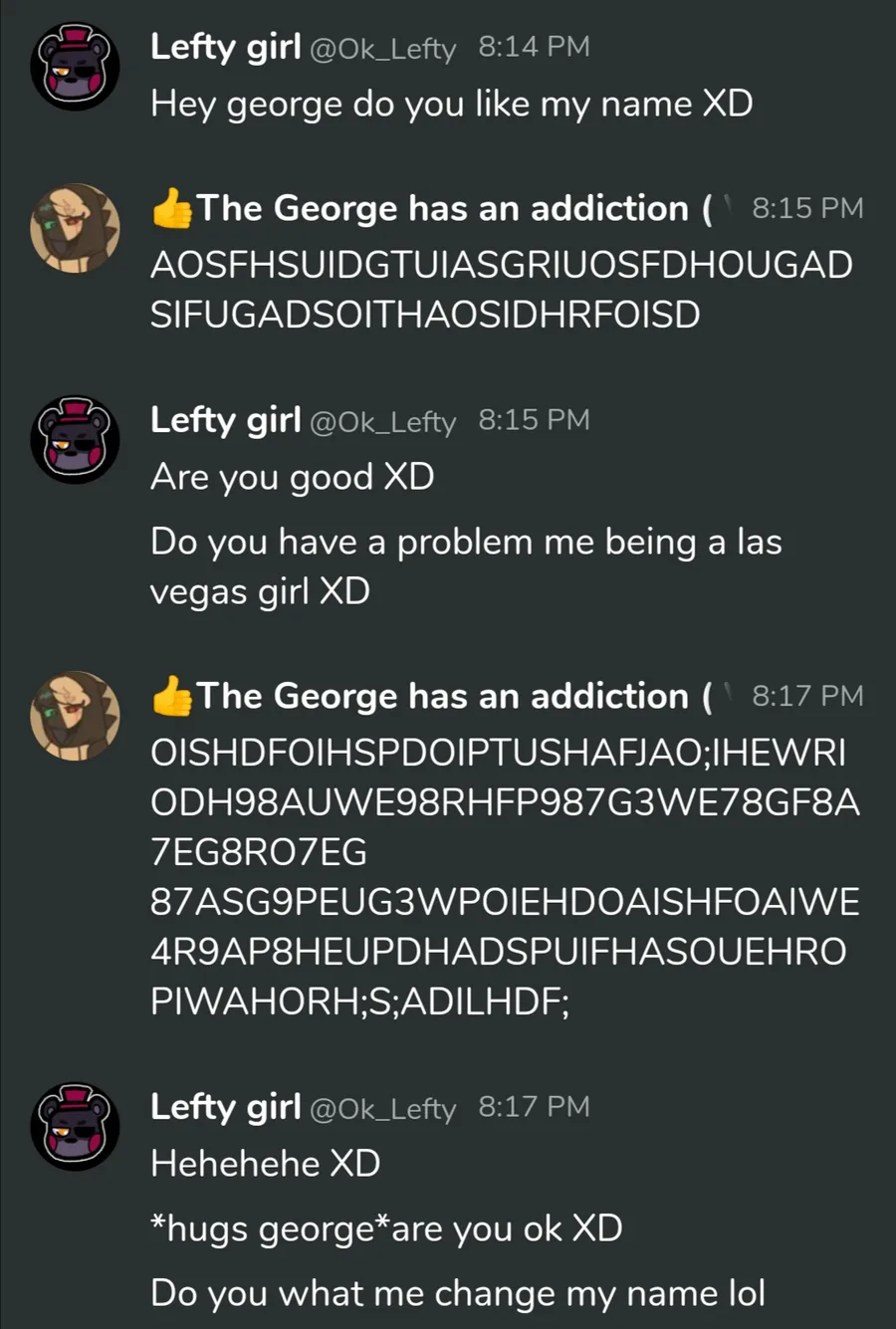This screenshot has width=896, height=1329.
Task: Open @Ok_Lefty handle in the first message
Action: (x=383, y=49)
